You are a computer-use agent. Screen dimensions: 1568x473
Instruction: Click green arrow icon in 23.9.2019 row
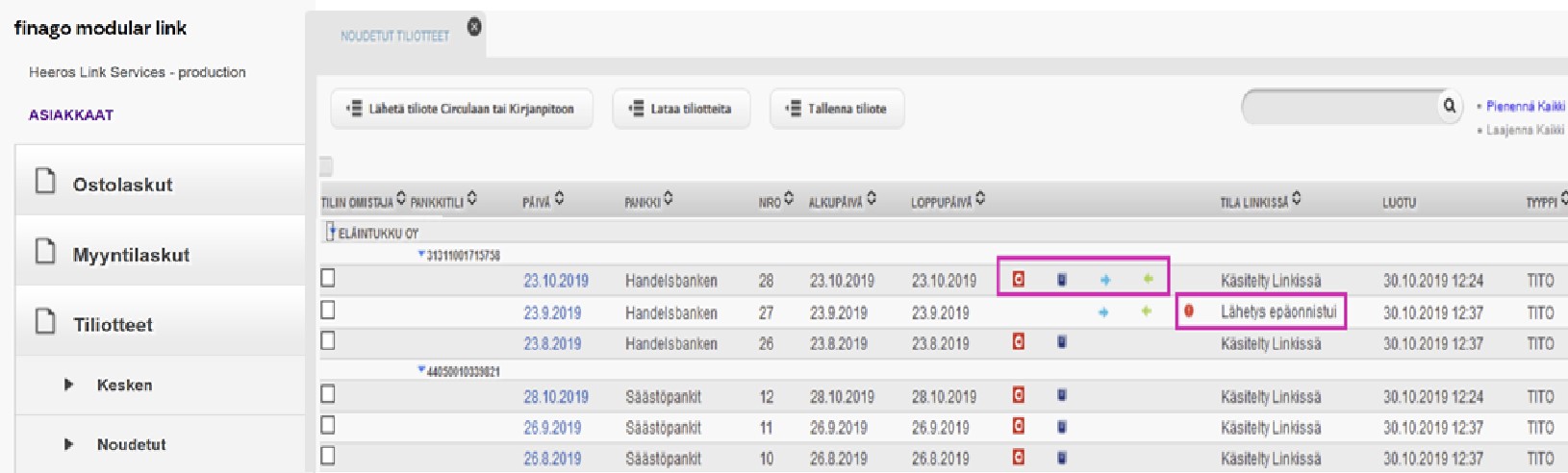1147,311
